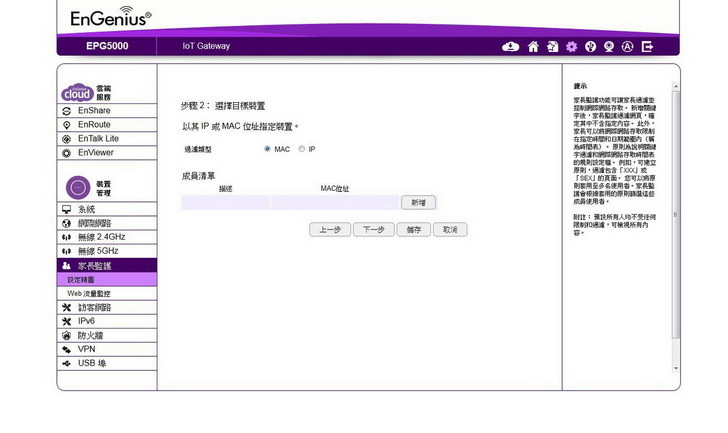Image resolution: width=728 pixels, height=433 pixels.
Task: Click the circled A icon in the header
Action: click(628, 46)
